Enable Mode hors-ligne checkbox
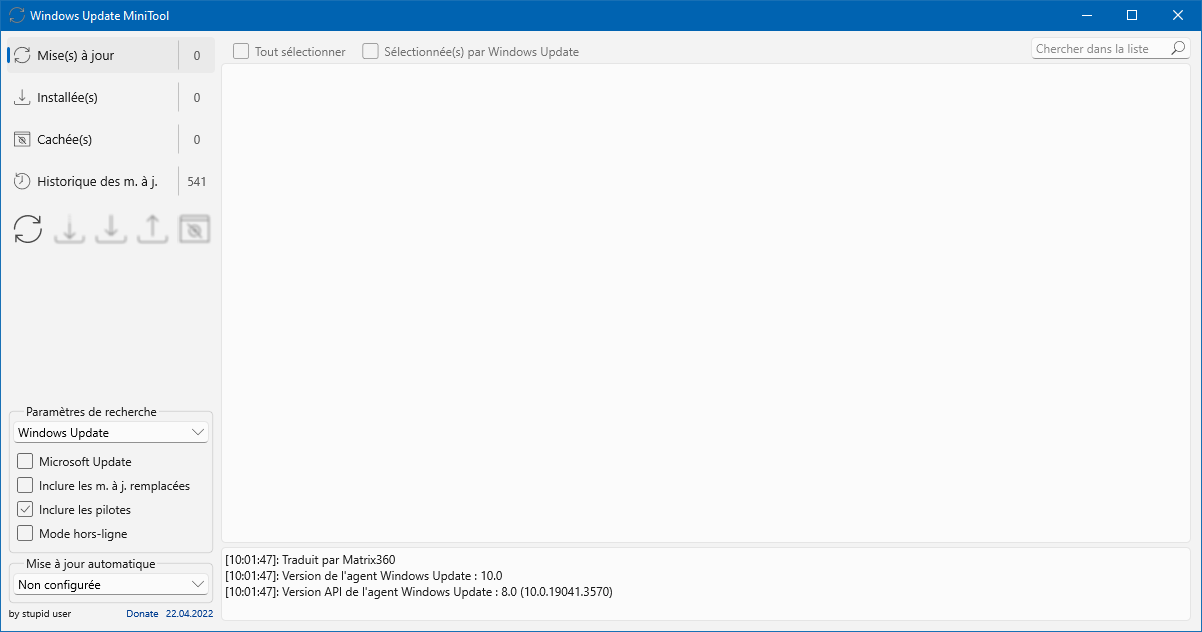 [26, 533]
